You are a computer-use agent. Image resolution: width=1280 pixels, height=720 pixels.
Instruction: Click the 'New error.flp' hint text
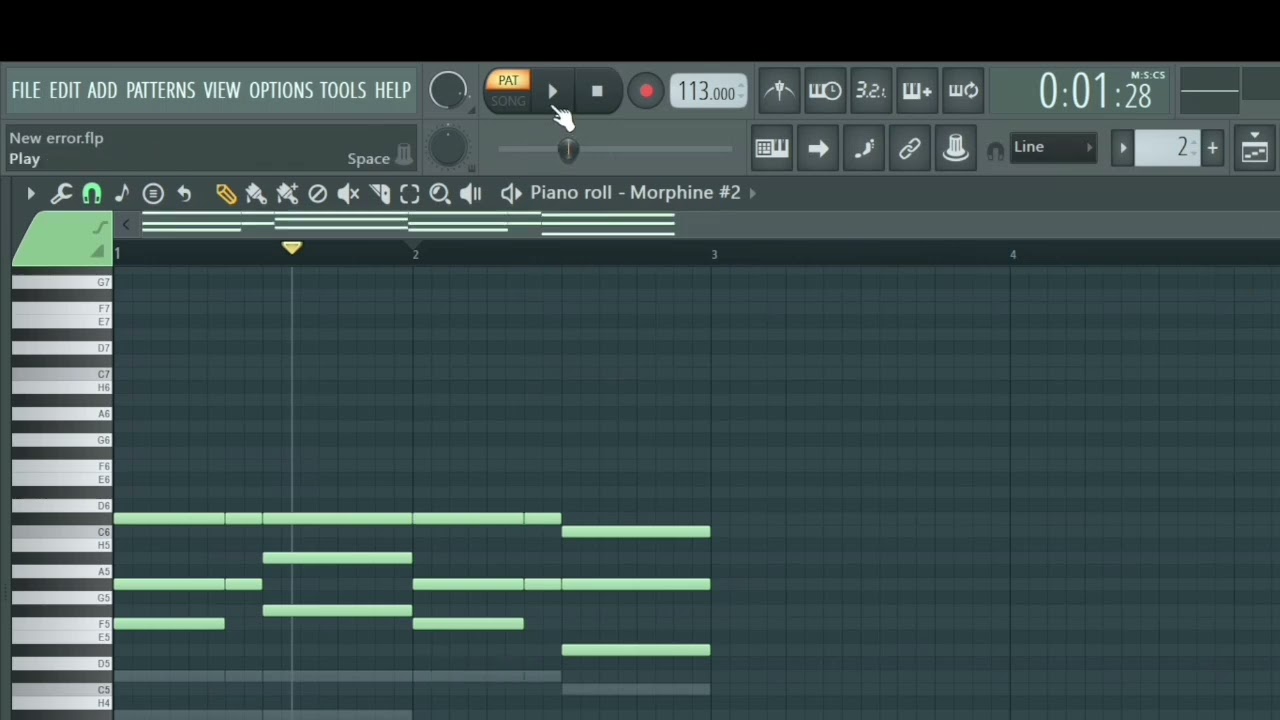click(x=57, y=138)
